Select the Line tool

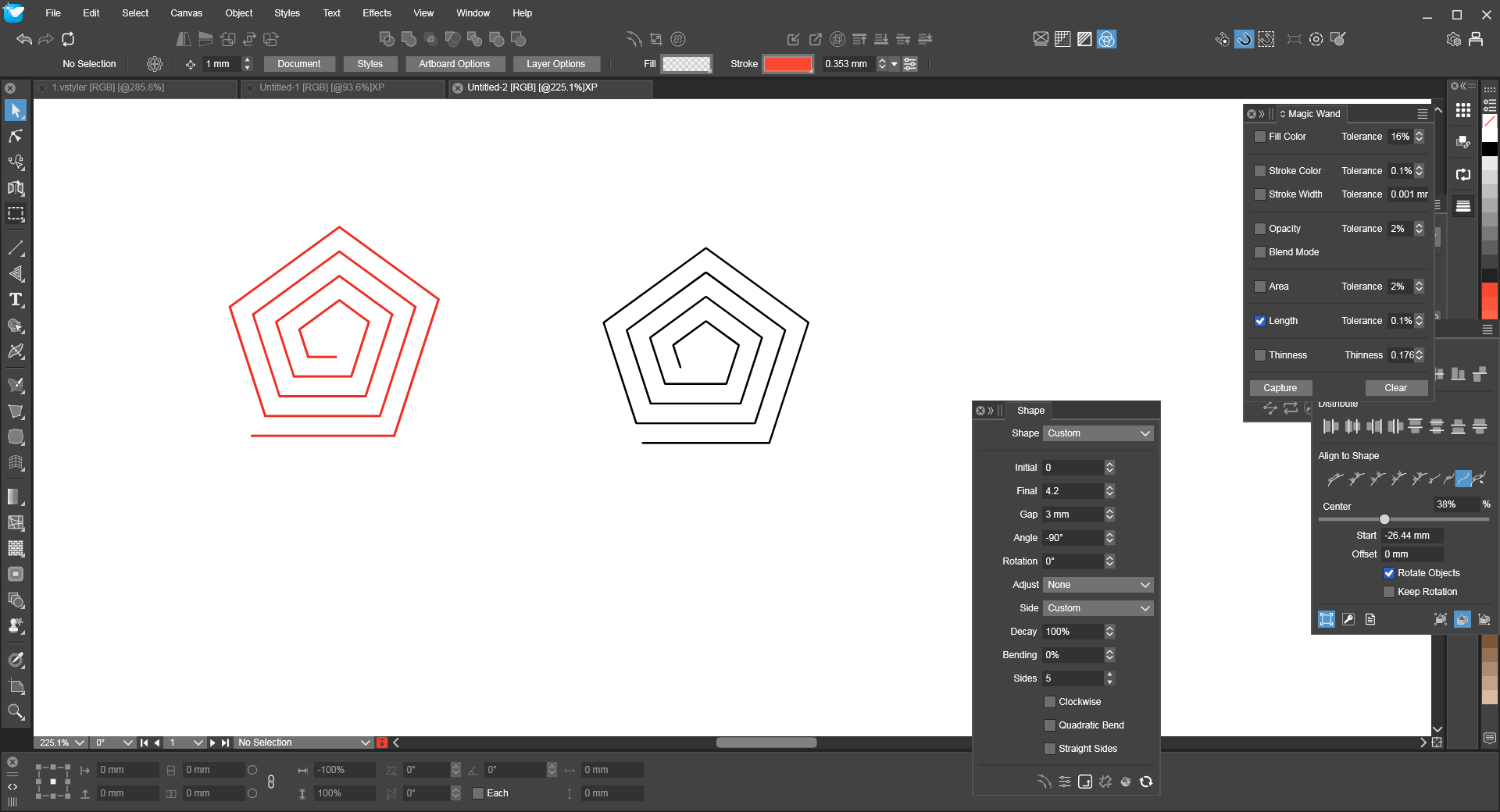pyautogui.click(x=16, y=248)
